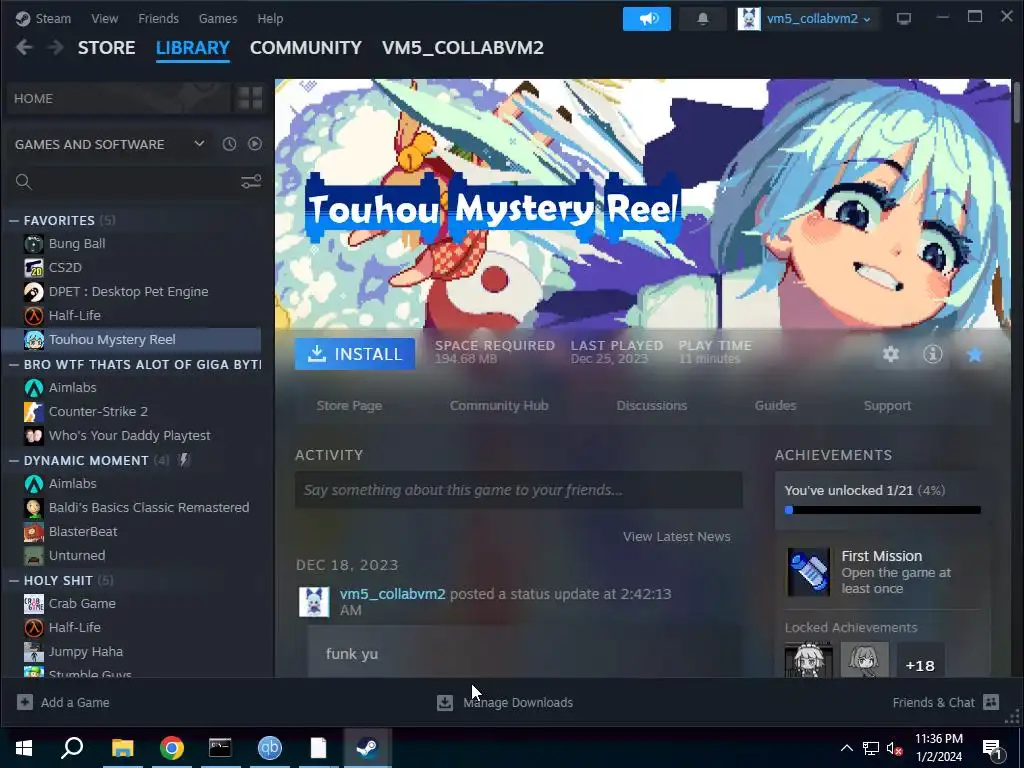Open game settings gear for Touhou Mystery Reel
The width and height of the screenshot is (1024, 768).
[891, 354]
